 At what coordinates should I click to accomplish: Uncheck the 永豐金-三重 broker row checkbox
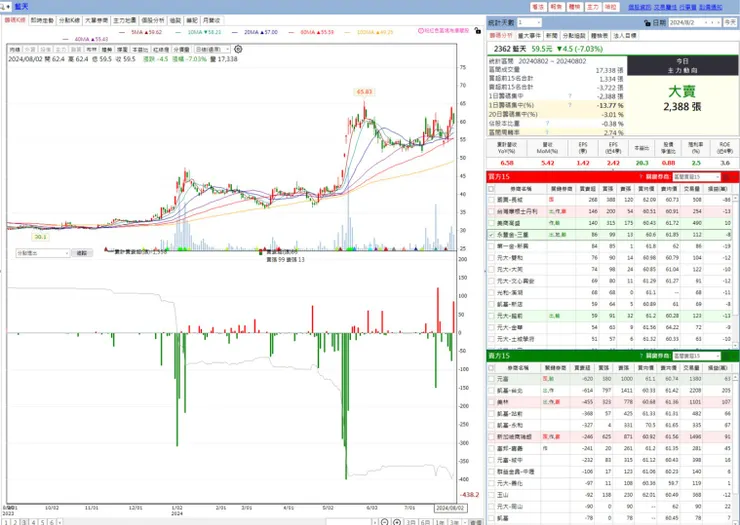pos(491,235)
